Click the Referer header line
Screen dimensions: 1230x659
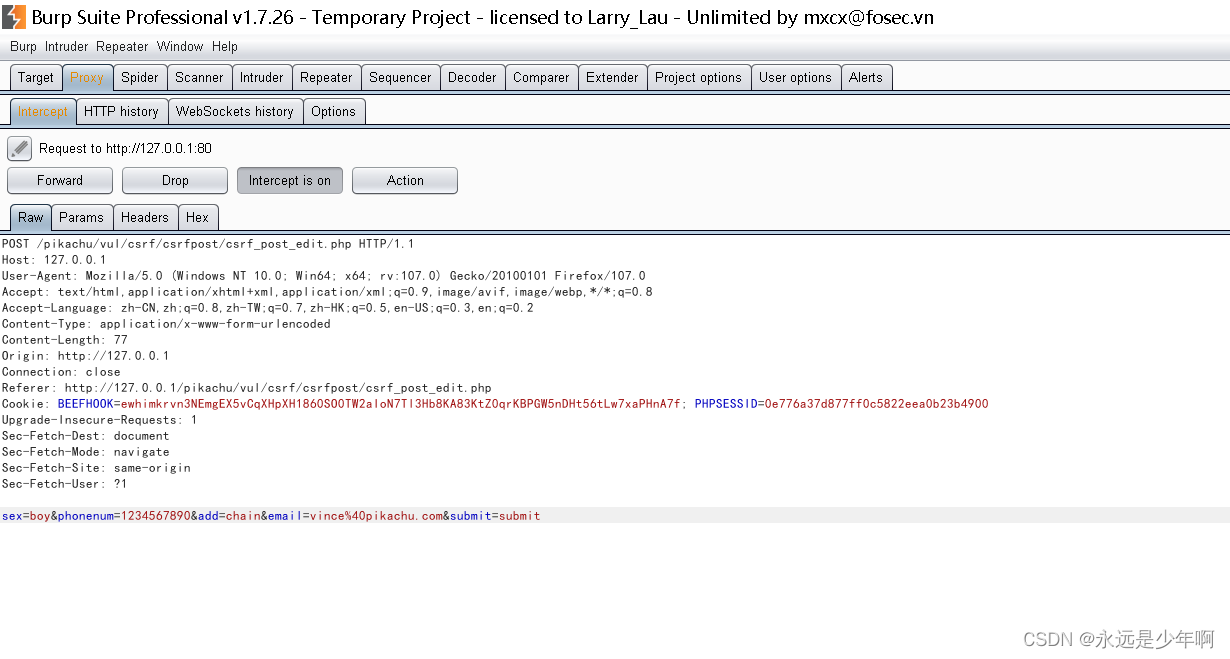tap(247, 388)
